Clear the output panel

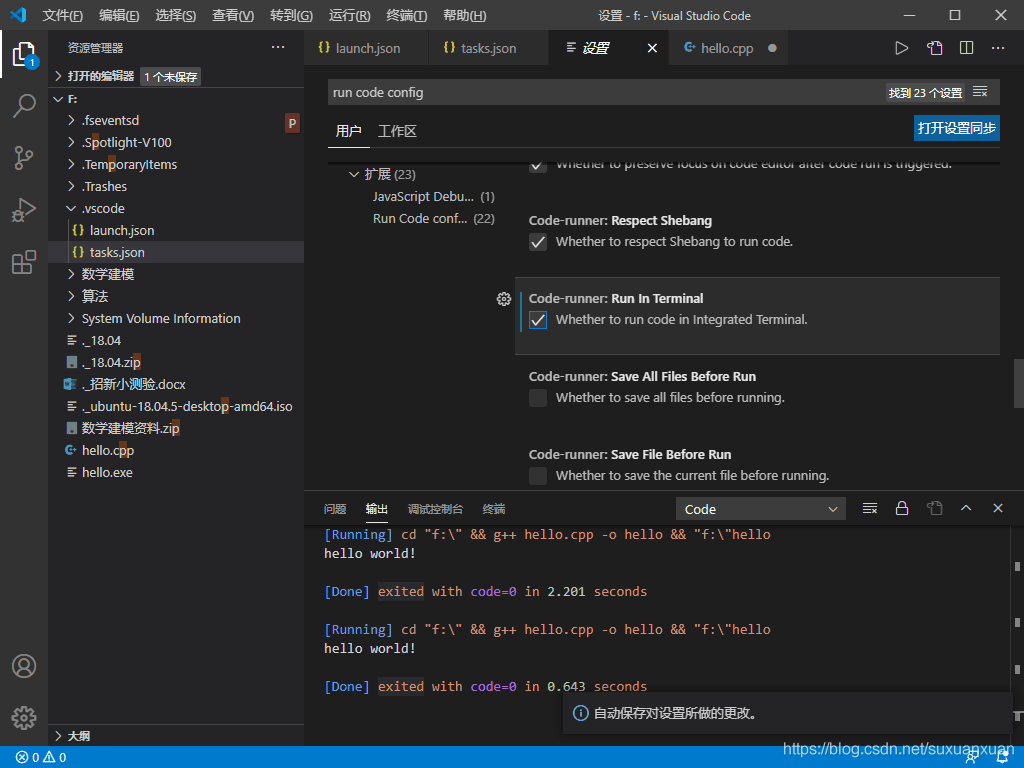click(870, 508)
